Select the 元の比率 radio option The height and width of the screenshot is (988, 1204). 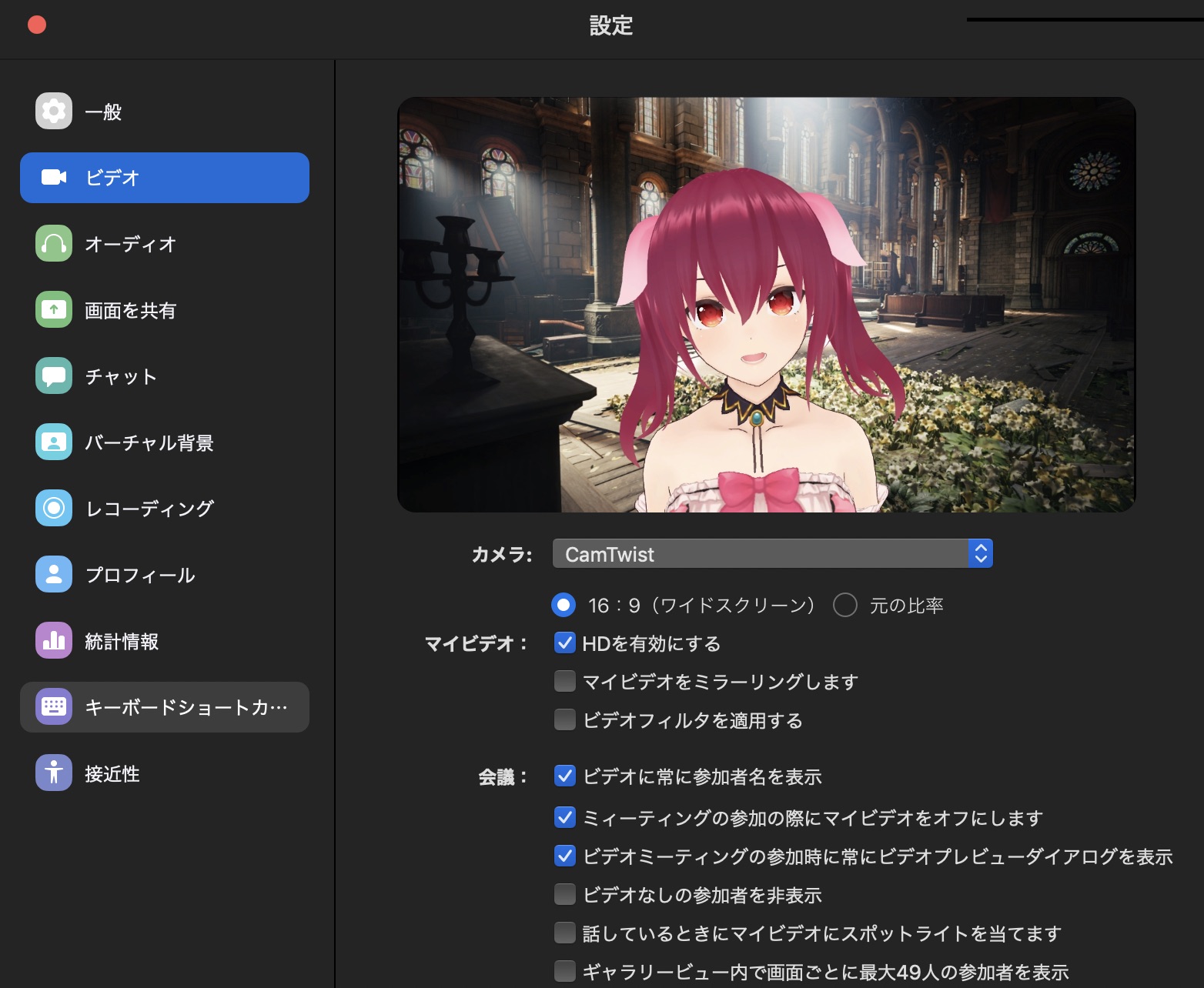(845, 606)
